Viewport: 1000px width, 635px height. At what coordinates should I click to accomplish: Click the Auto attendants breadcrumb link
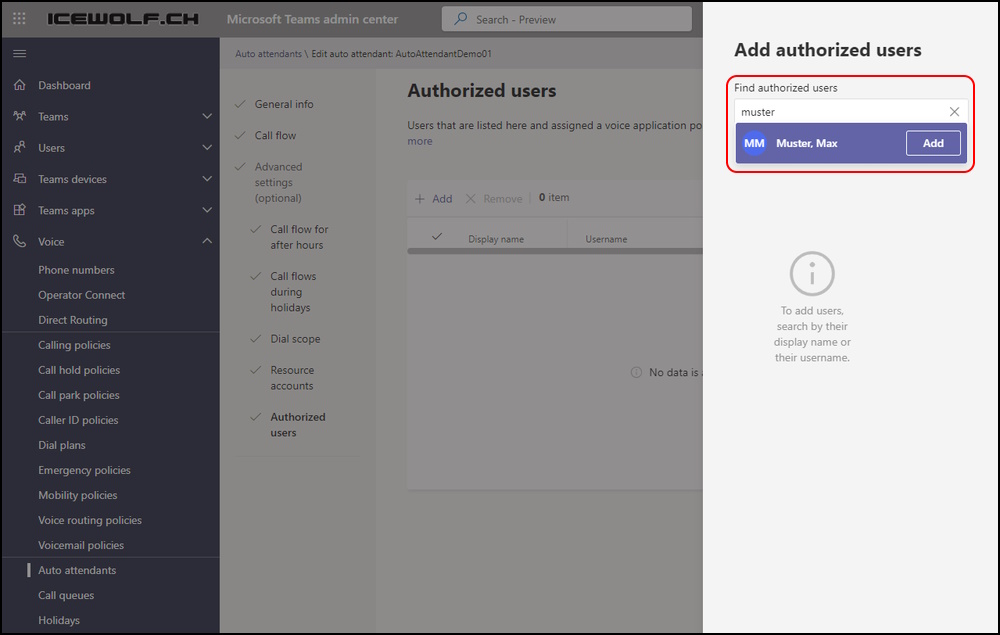pos(268,54)
